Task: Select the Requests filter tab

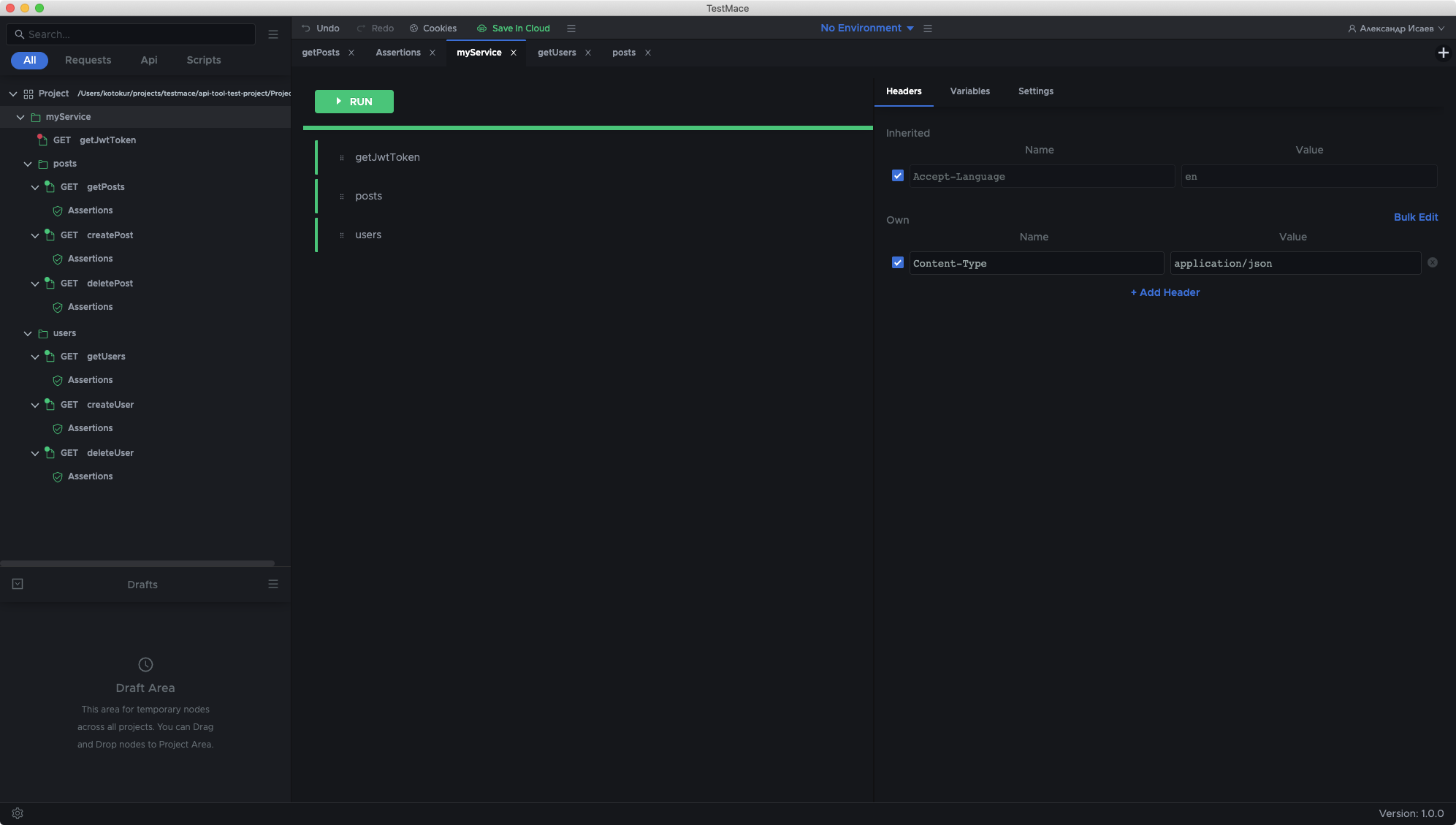Action: coord(88,60)
